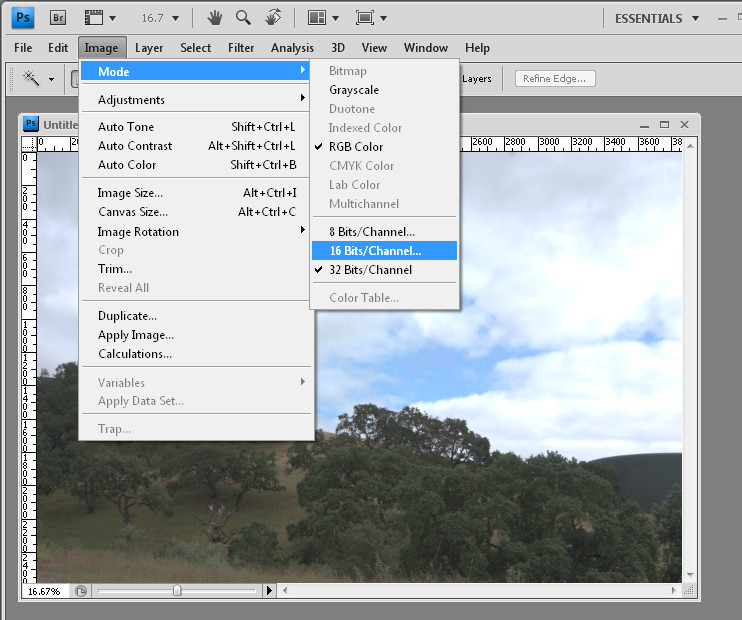Expand the zoom level 16.7 dropdown
This screenshot has height=620, width=742.
176,18
